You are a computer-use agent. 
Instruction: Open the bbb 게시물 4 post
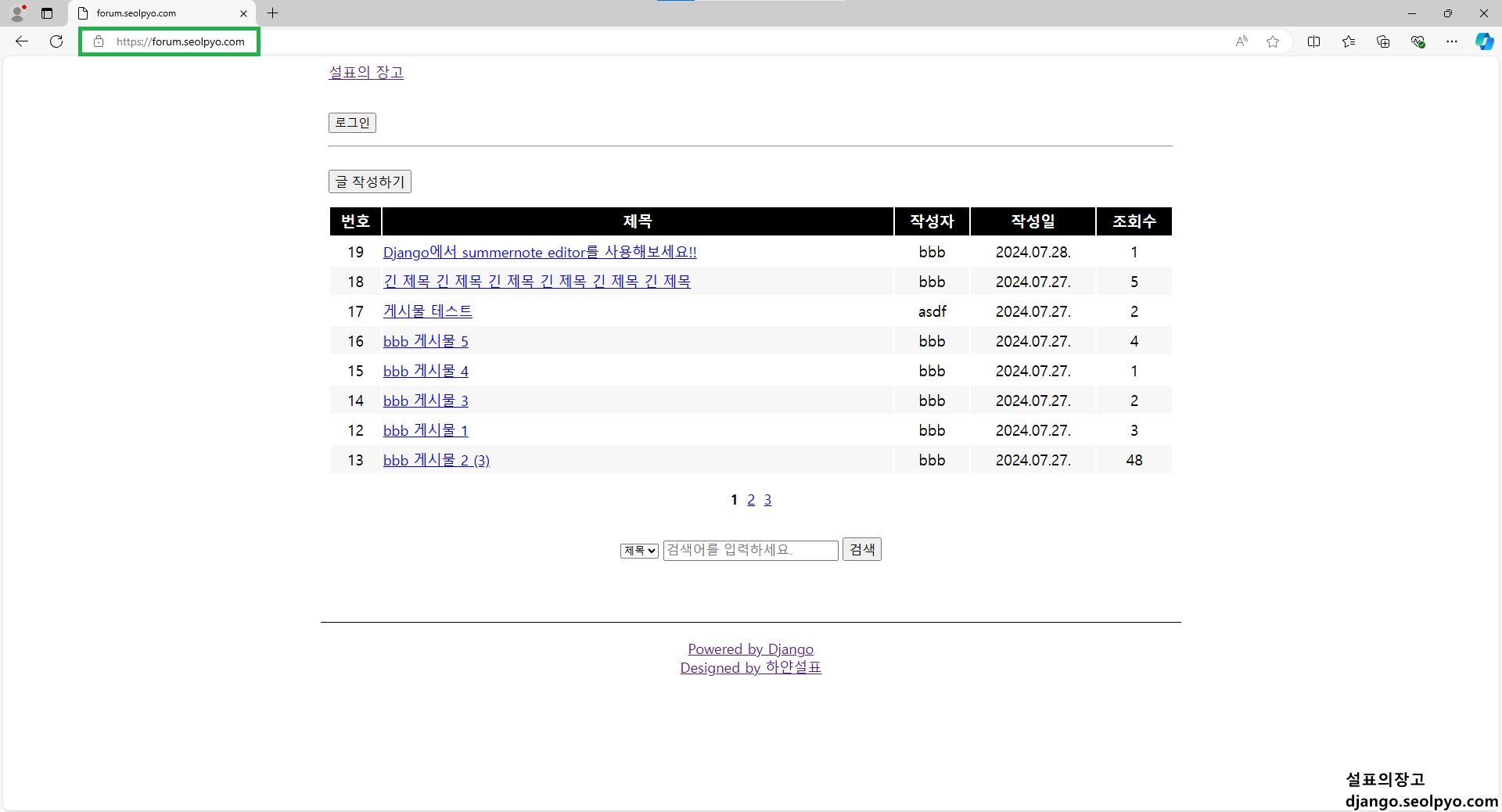426,371
